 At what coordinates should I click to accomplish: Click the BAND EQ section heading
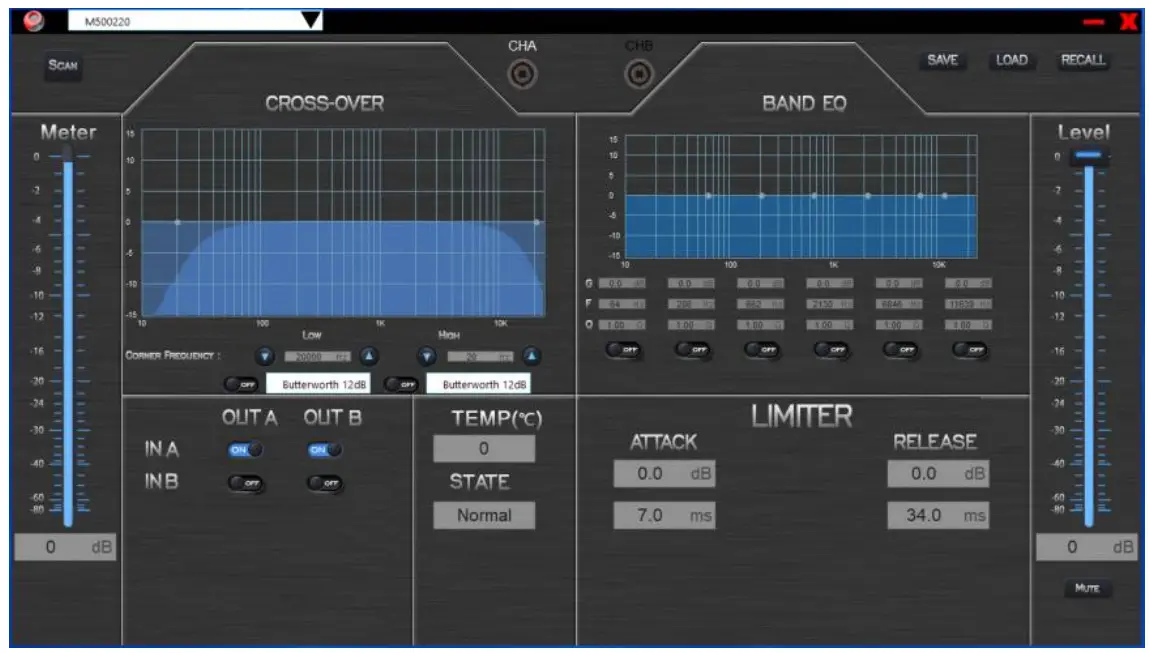tap(805, 103)
